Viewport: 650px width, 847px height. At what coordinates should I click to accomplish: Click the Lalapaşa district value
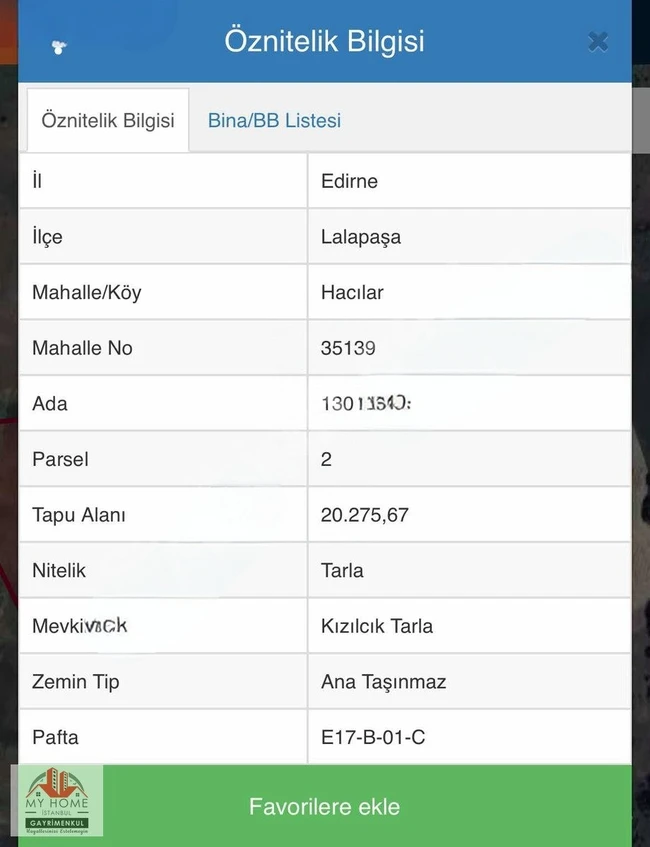coord(361,237)
